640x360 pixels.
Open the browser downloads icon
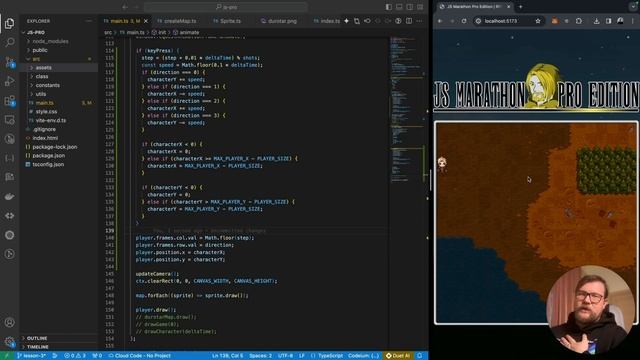[x=596, y=21]
